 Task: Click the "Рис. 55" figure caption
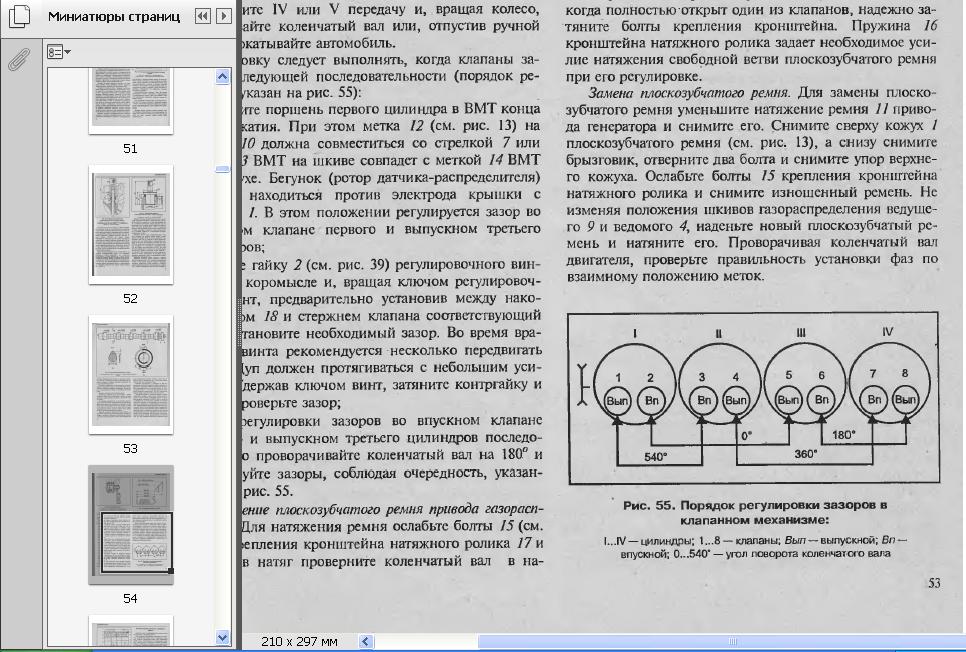click(754, 512)
